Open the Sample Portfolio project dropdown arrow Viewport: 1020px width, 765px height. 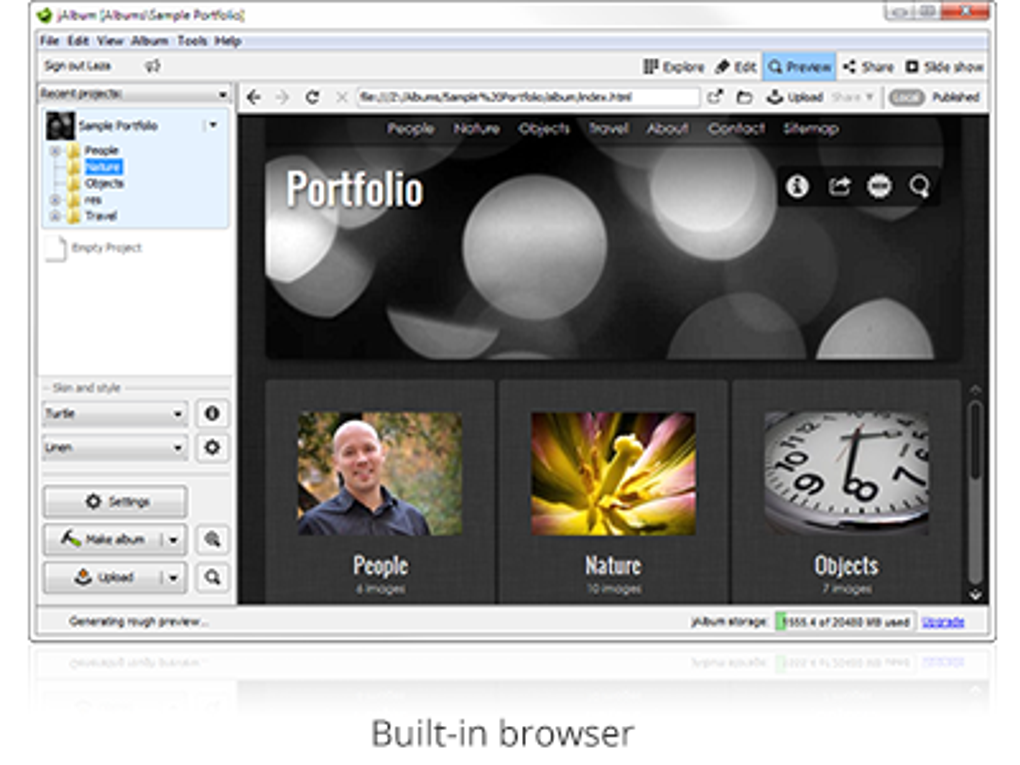pos(212,125)
